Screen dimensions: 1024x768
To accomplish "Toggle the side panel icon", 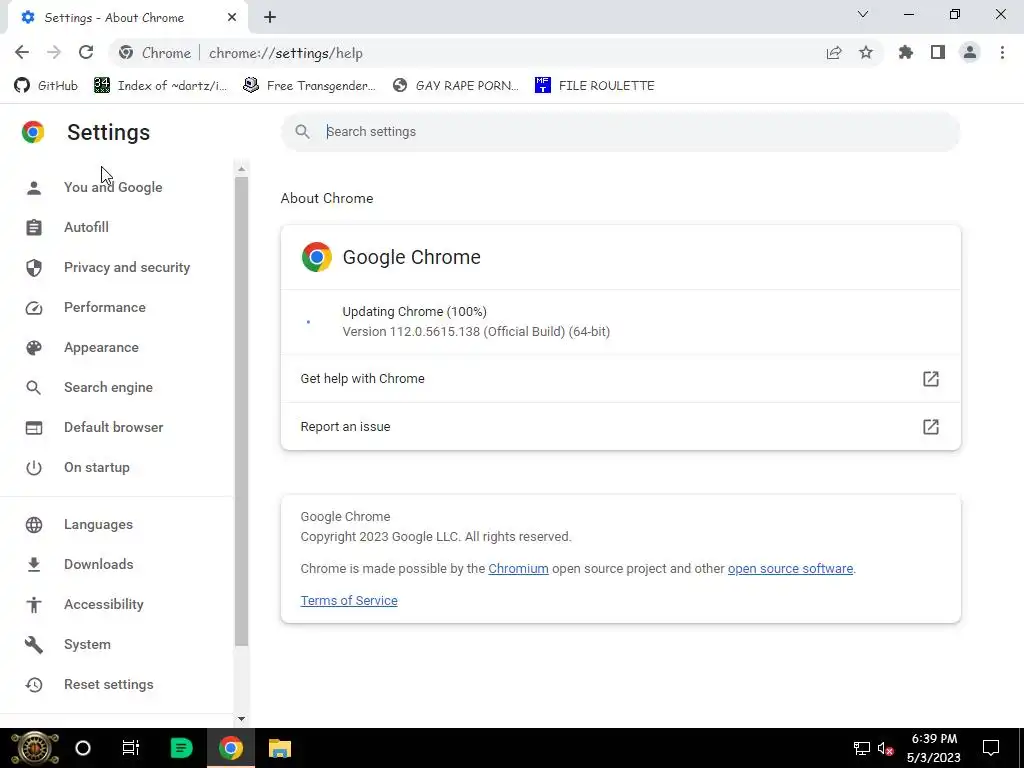I will 938,53.
